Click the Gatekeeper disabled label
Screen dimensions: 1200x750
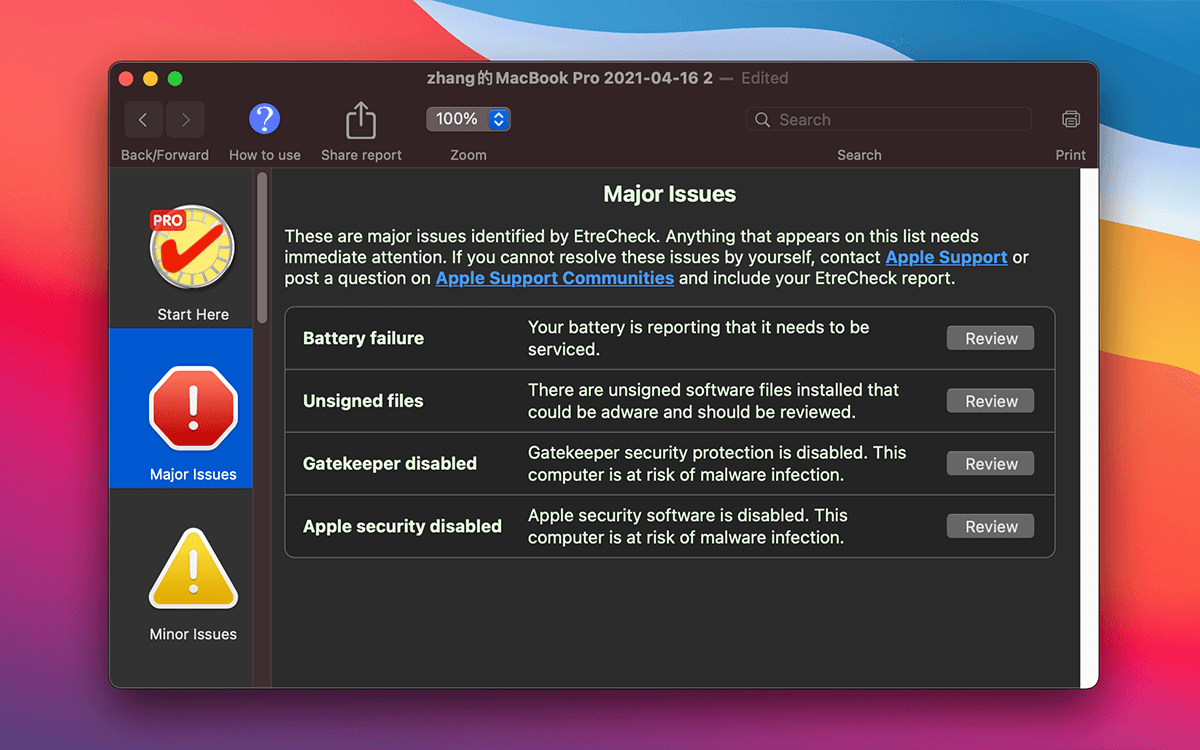pos(390,464)
